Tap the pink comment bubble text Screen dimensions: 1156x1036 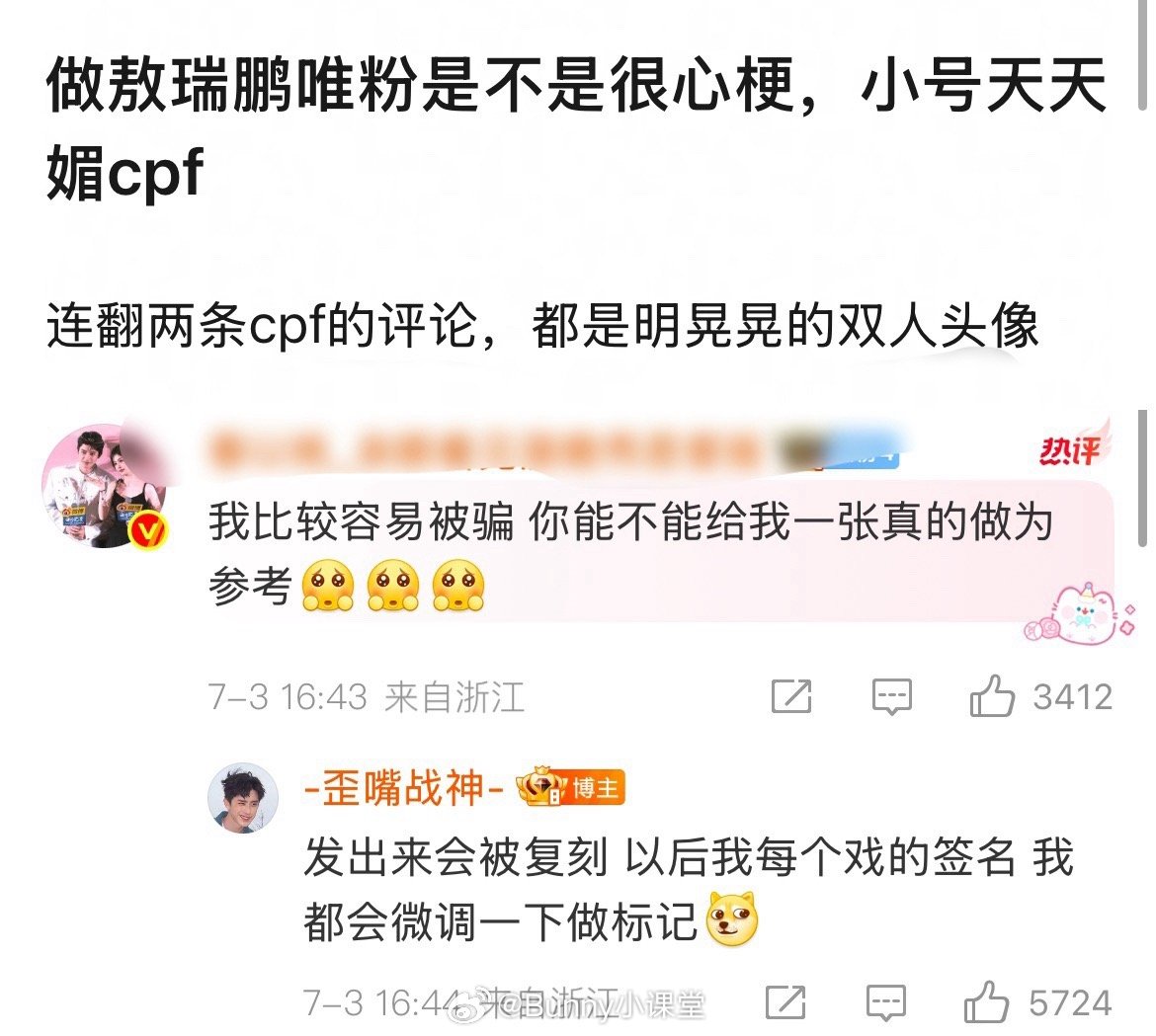(630, 553)
